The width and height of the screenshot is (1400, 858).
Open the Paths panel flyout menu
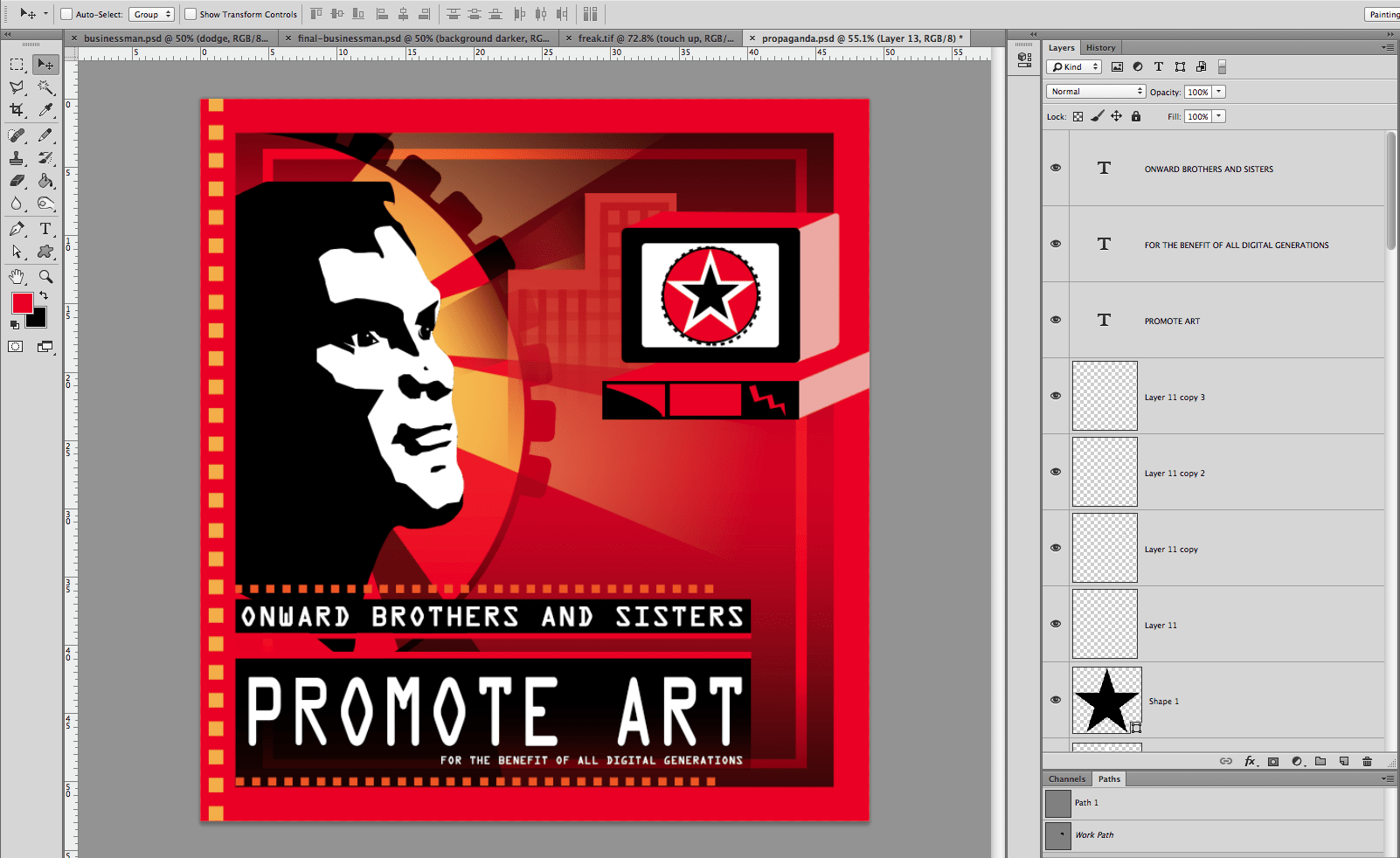(x=1388, y=778)
